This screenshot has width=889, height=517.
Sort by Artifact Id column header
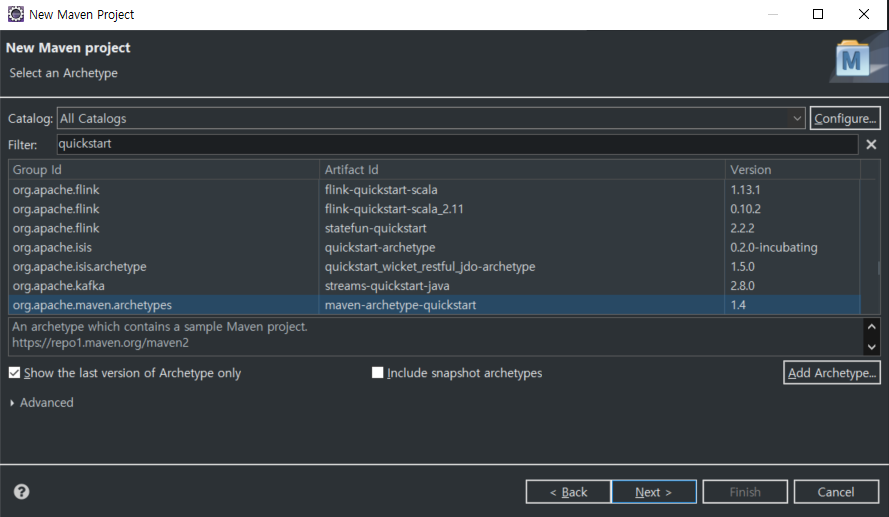(x=522, y=169)
